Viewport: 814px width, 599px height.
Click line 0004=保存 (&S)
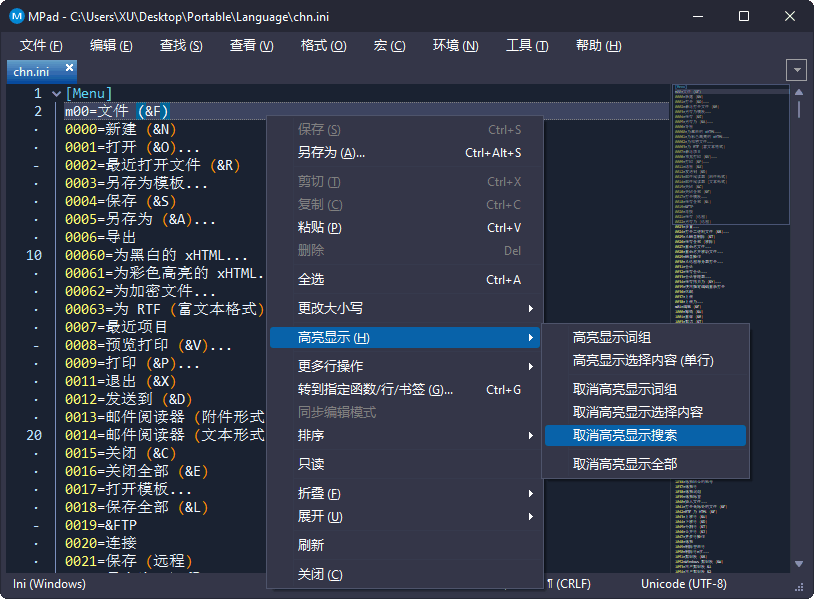tap(120, 201)
